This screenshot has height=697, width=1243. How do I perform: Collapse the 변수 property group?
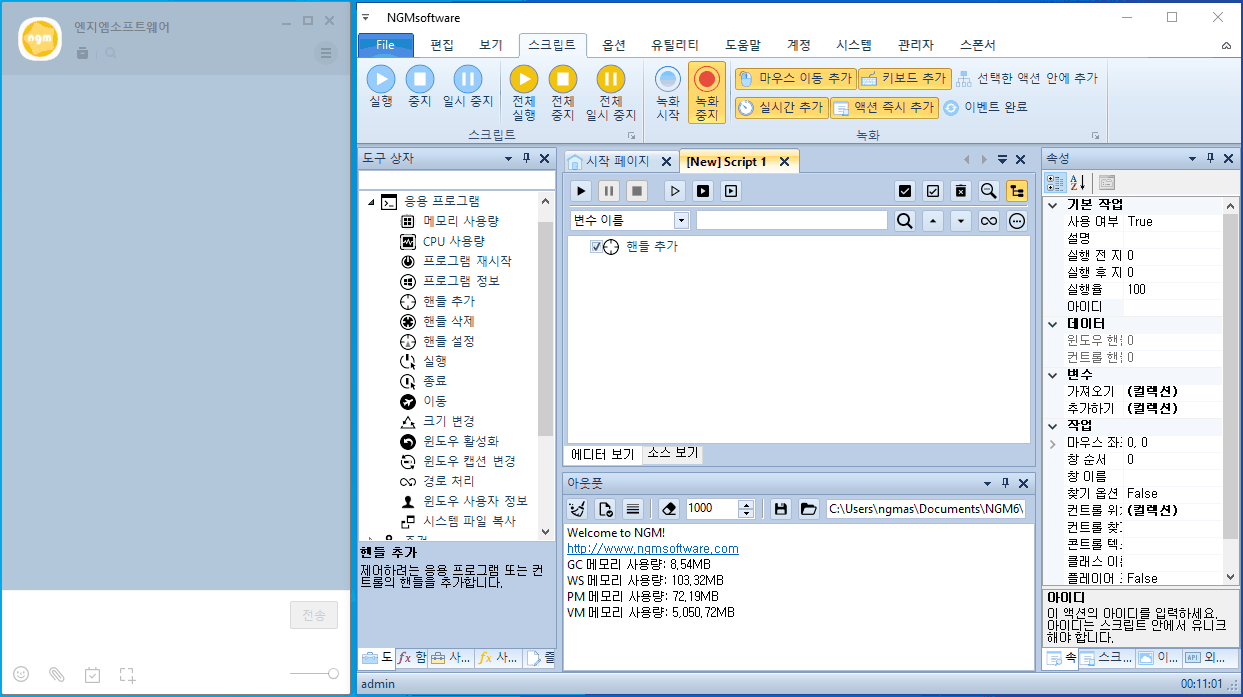(x=1053, y=374)
